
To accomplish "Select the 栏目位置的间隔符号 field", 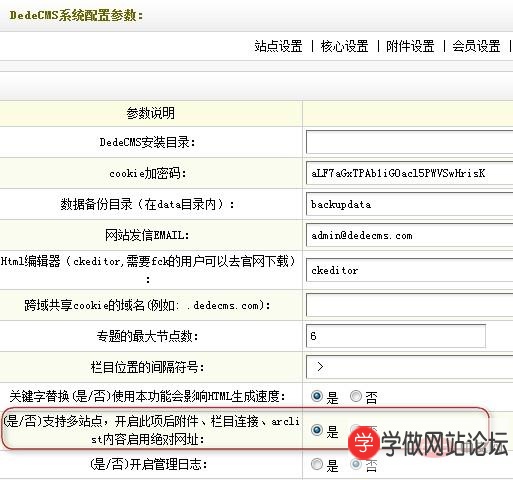I will click(409, 367).
